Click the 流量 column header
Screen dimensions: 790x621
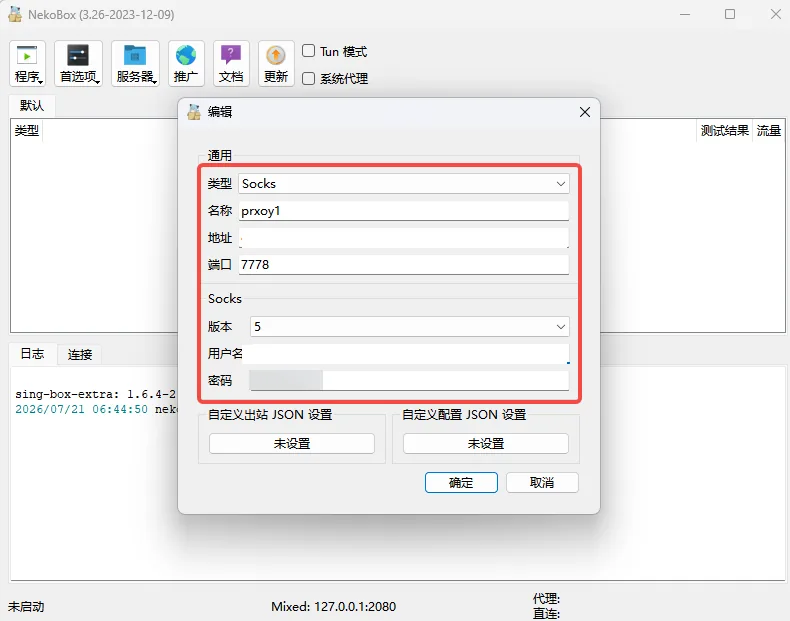(x=769, y=131)
